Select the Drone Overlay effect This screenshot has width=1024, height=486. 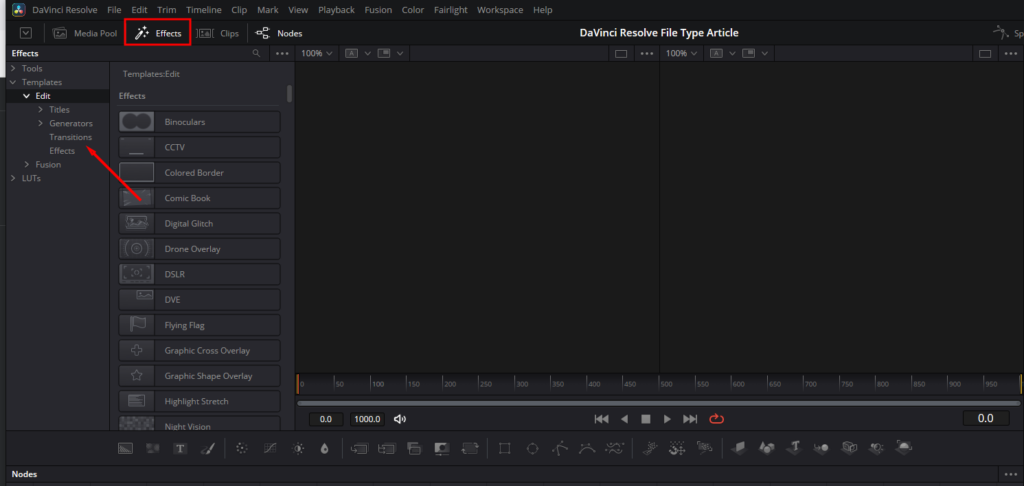(199, 249)
